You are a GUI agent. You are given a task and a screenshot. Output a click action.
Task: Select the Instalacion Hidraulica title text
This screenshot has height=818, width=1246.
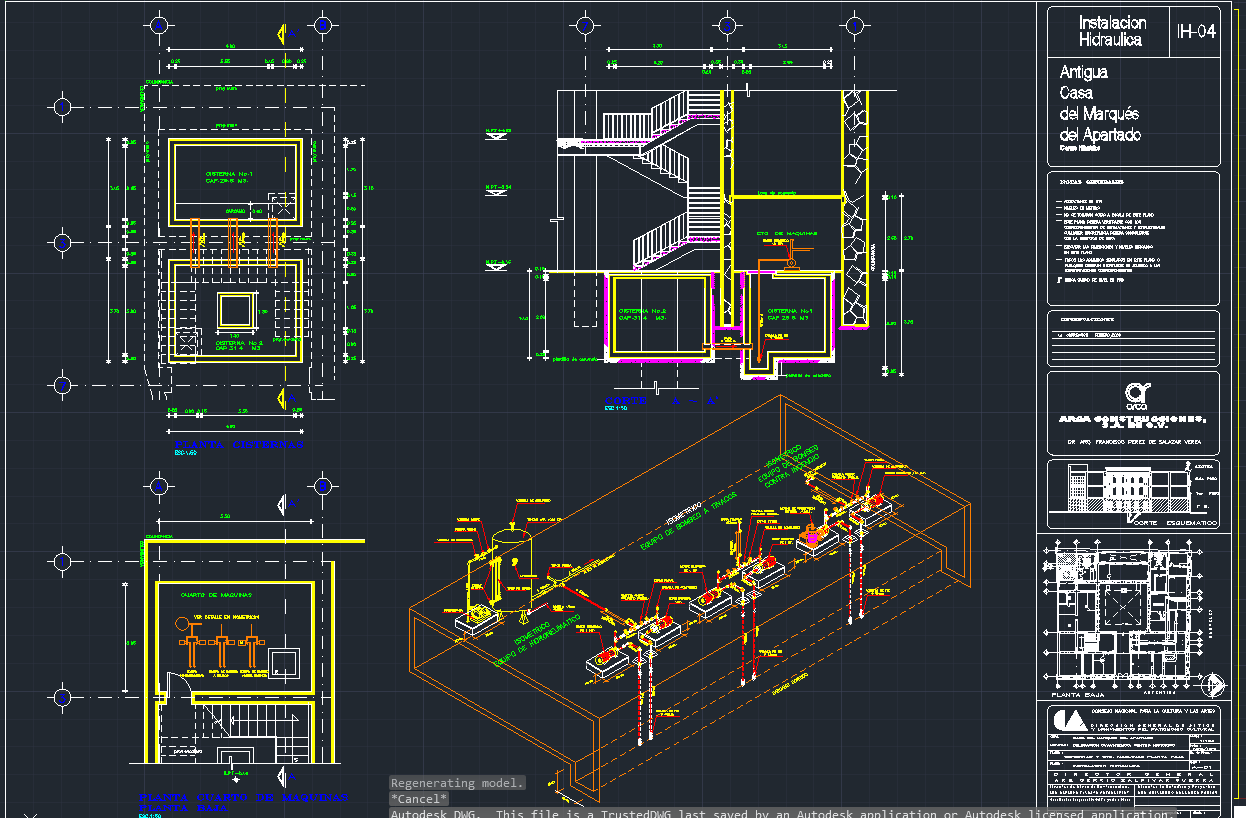1112,32
